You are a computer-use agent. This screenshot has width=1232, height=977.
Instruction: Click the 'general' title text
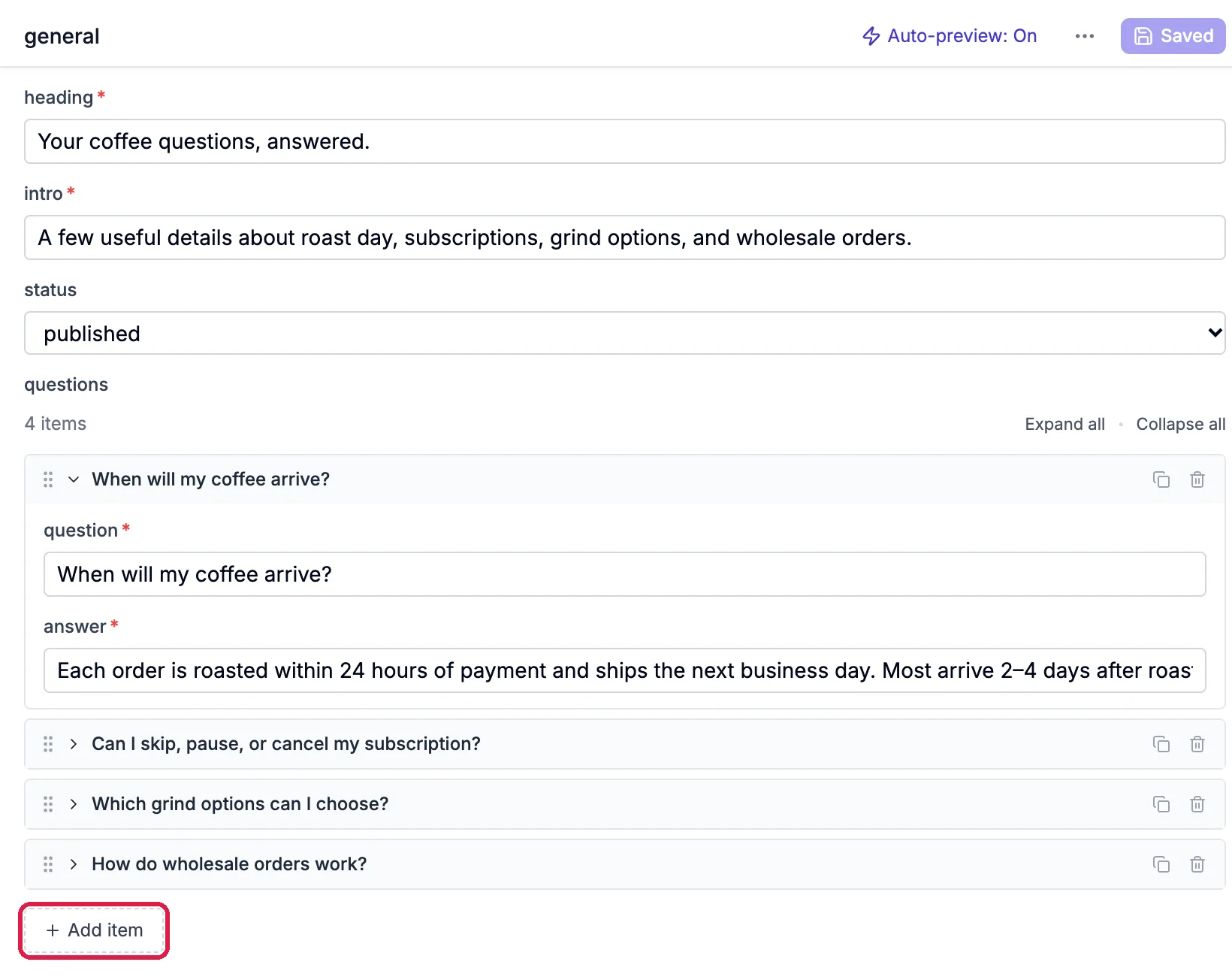[62, 36]
